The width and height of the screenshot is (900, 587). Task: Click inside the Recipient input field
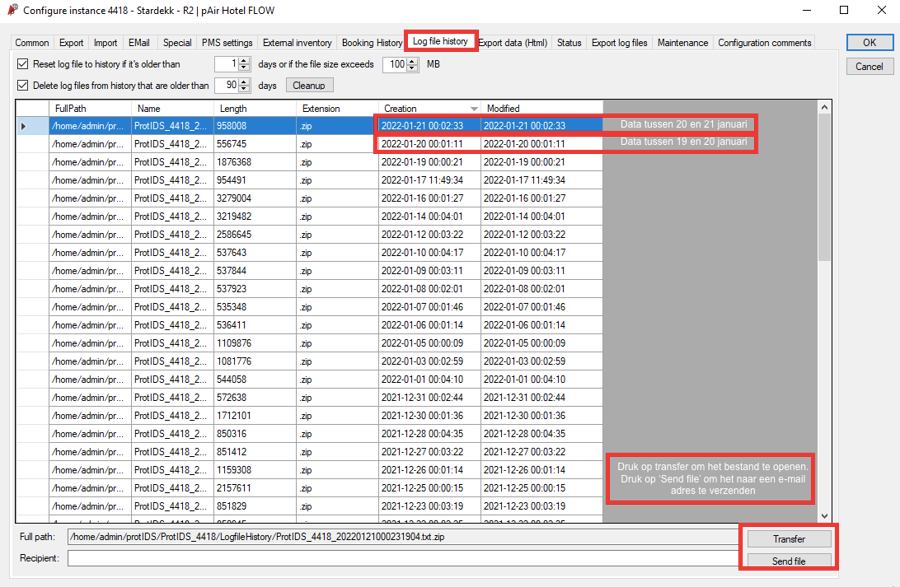[x=400, y=559]
